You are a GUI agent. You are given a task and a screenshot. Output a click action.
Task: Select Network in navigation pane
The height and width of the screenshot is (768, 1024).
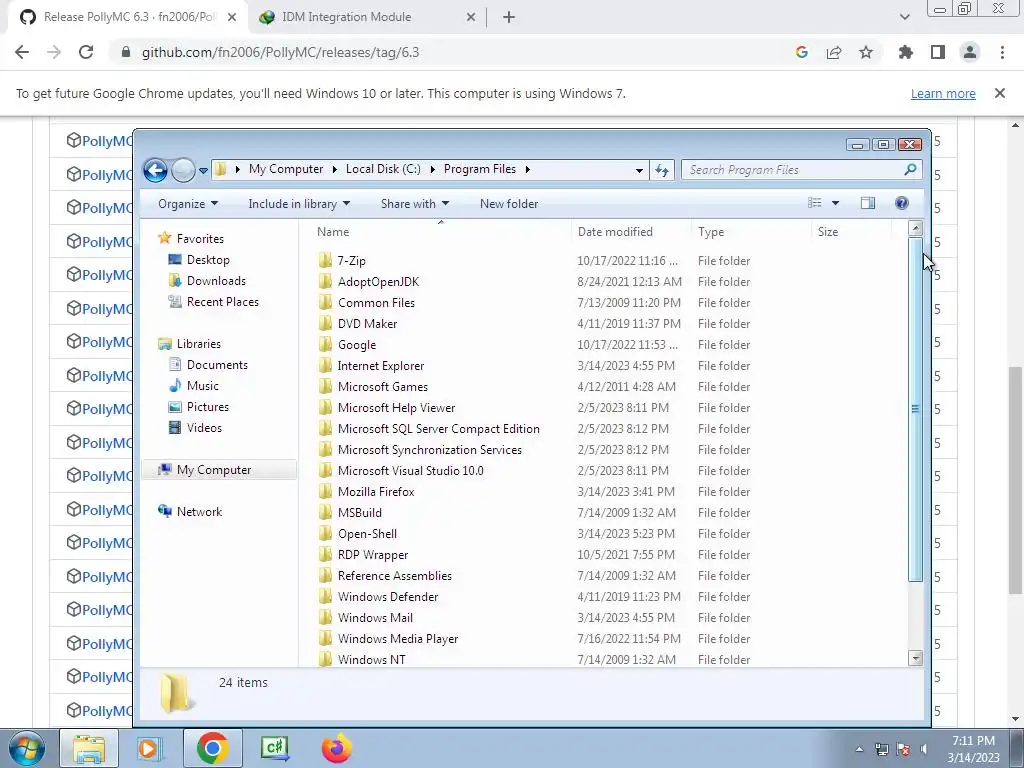[199, 511]
